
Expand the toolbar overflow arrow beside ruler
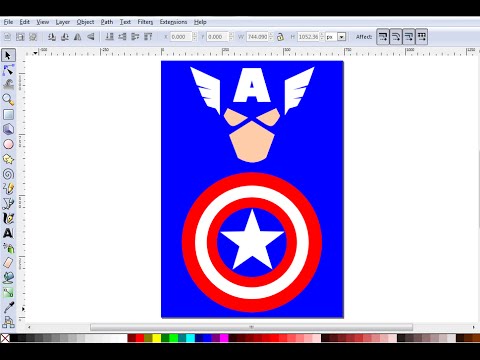point(35,53)
